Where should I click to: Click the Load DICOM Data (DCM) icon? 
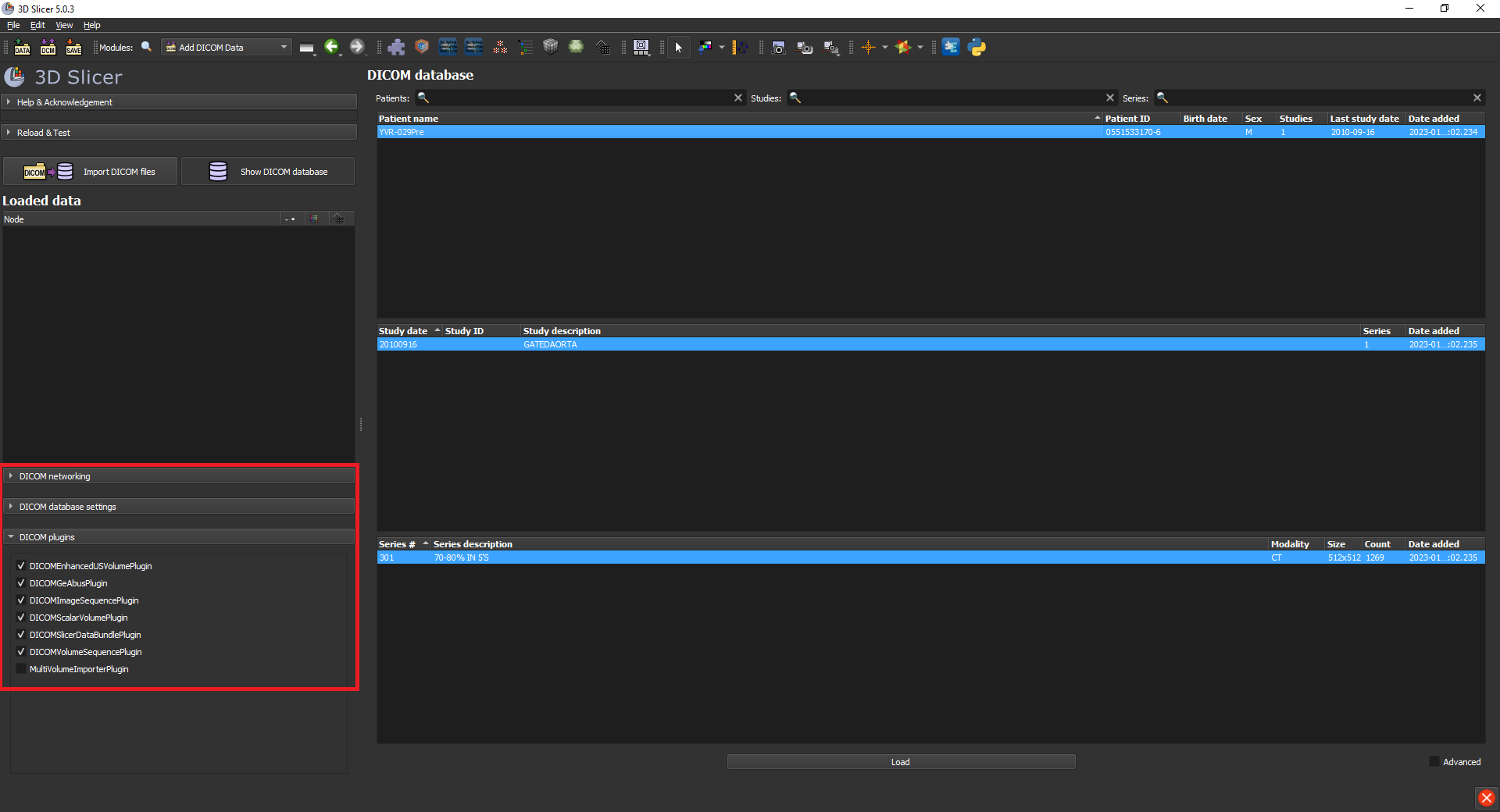pyautogui.click(x=48, y=47)
